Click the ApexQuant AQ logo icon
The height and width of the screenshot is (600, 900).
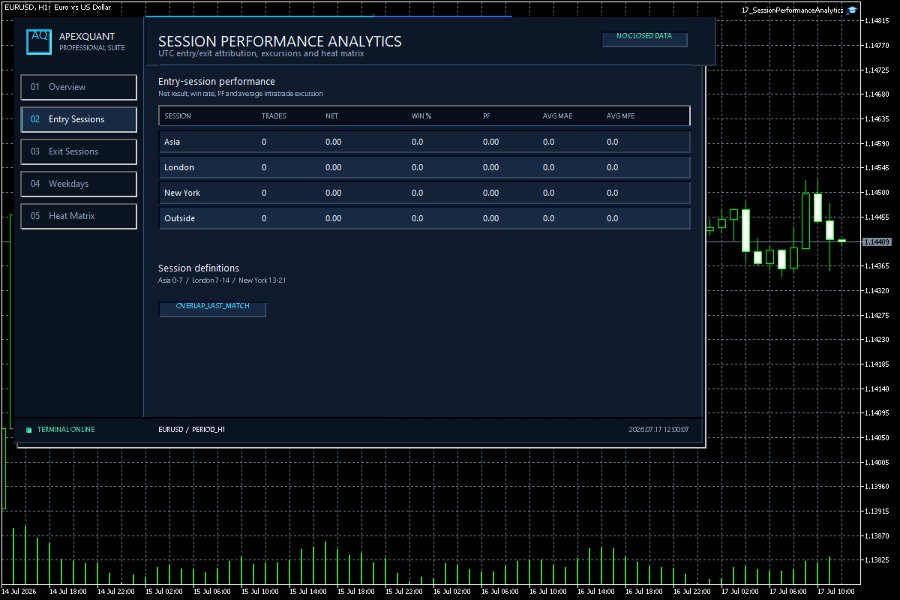tap(39, 41)
